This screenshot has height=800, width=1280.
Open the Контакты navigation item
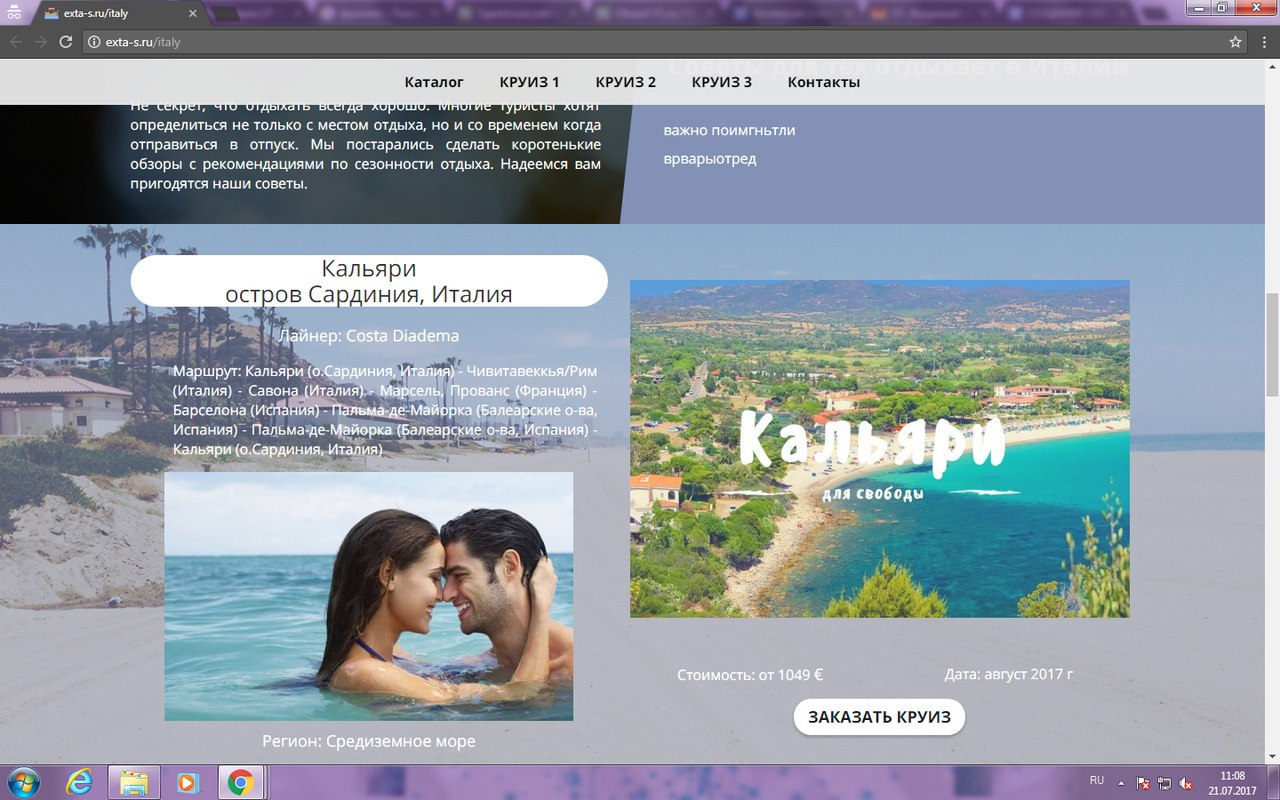pos(824,82)
